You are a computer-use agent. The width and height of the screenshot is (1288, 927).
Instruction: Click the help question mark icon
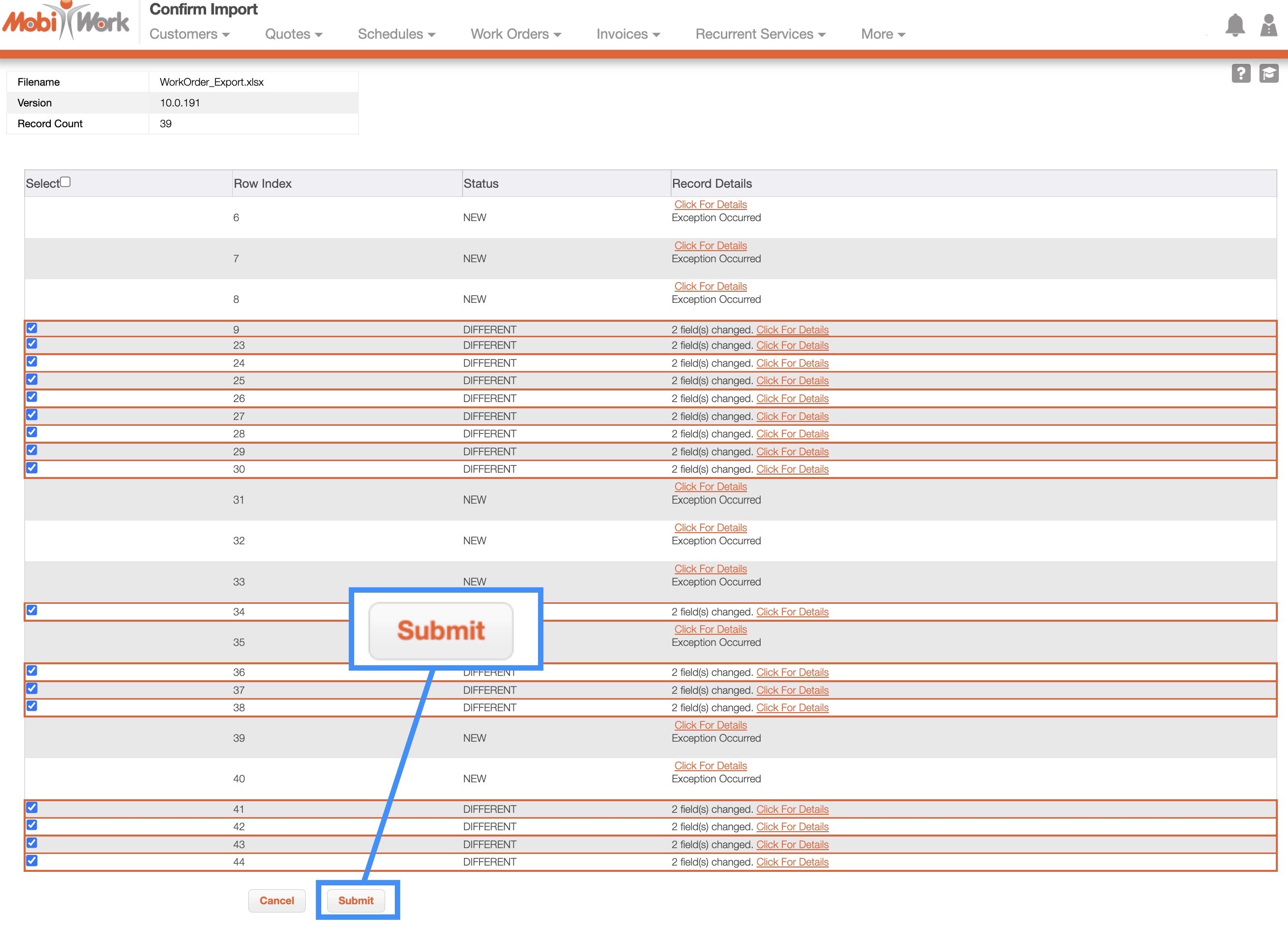pos(1241,73)
